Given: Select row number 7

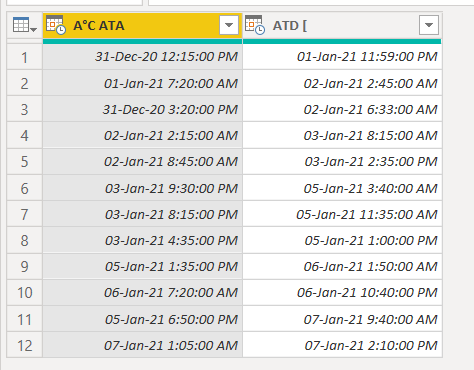Looking at the screenshot, I should [x=24, y=214].
